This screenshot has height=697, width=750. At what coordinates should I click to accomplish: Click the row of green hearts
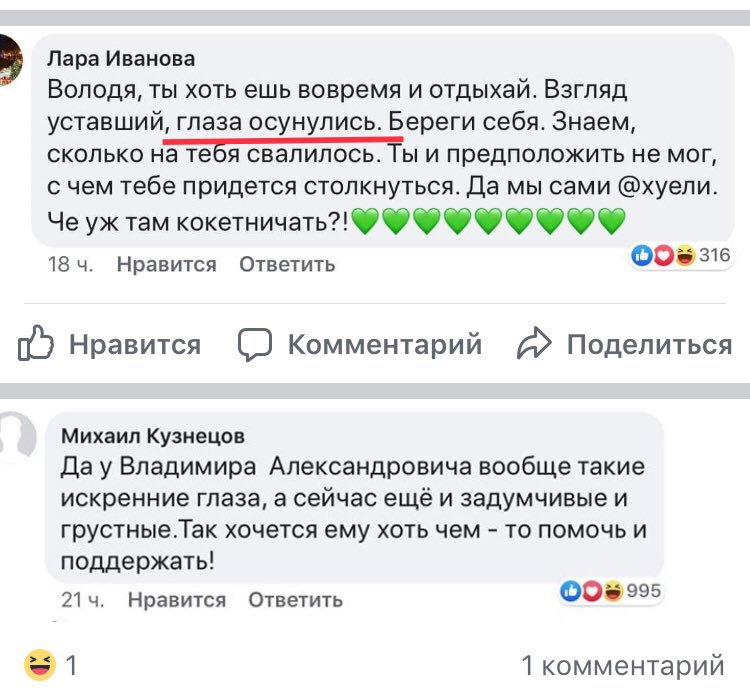pos(489,221)
